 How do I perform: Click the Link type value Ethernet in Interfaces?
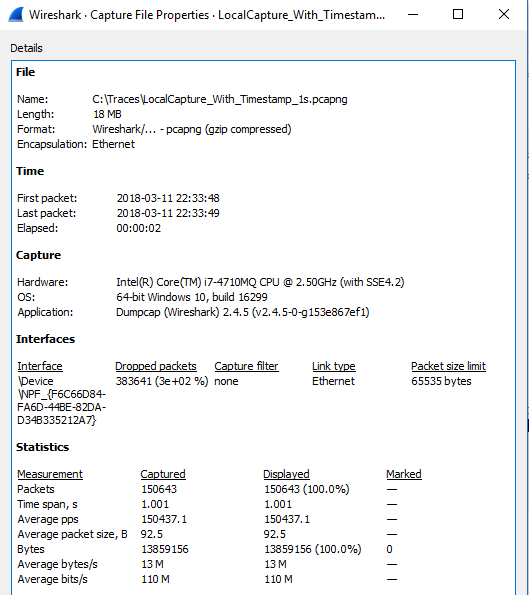[x=333, y=381]
